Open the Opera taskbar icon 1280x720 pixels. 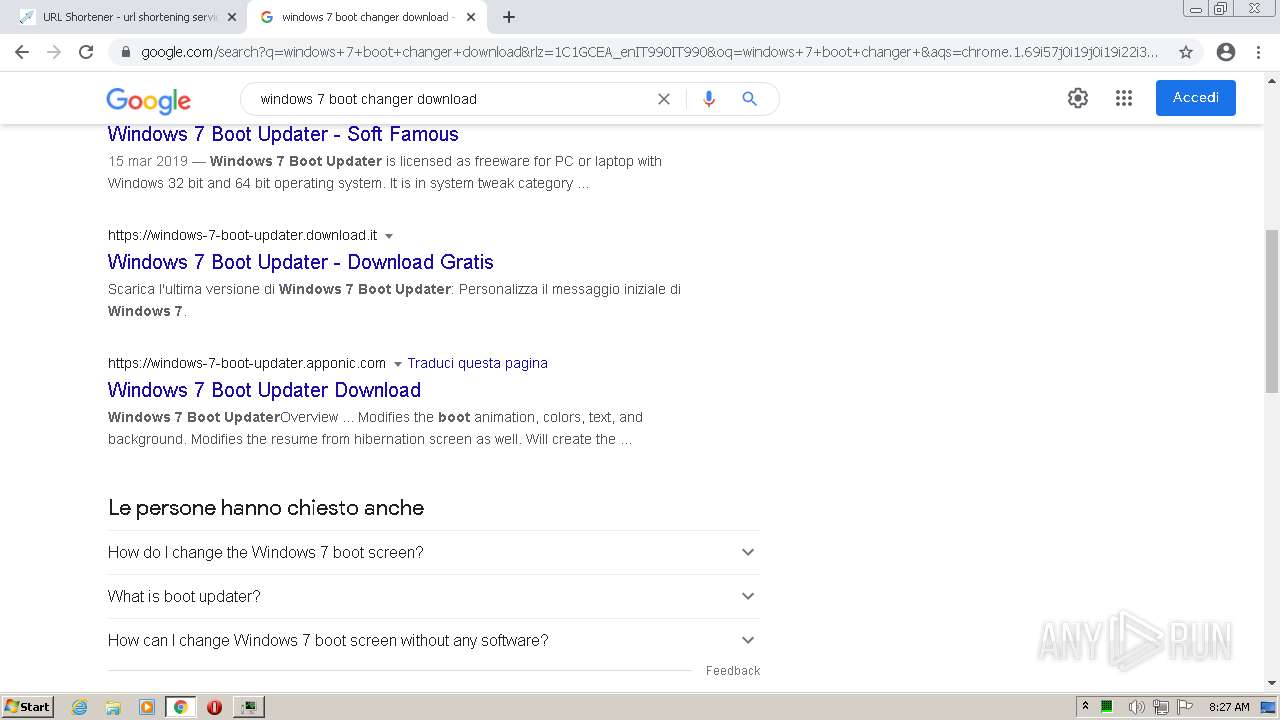(x=214, y=707)
